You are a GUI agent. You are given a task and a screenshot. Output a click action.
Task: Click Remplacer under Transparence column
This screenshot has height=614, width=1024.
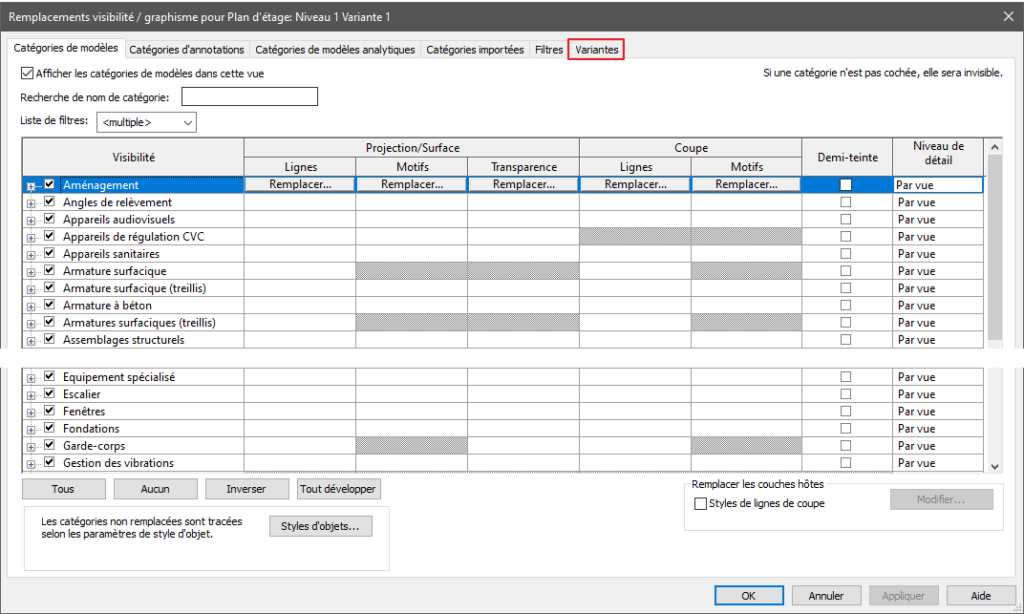[524, 185]
